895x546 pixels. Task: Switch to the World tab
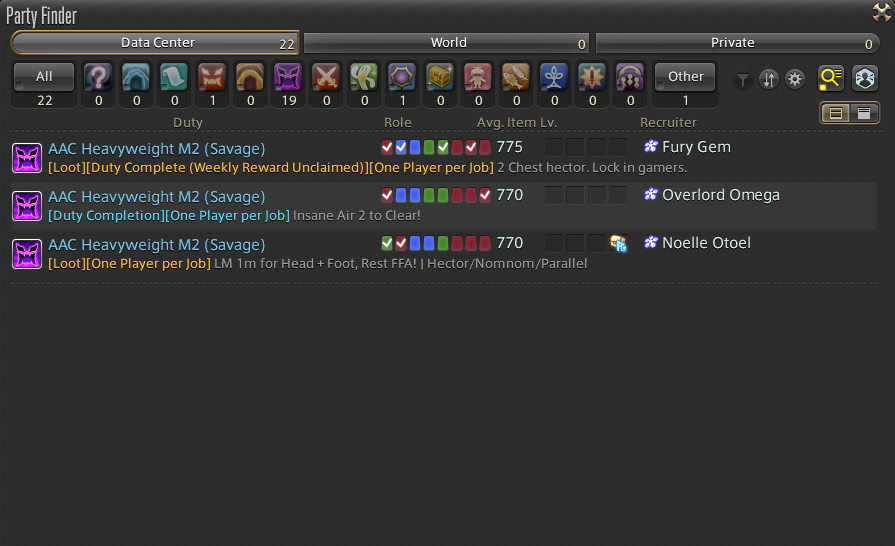[447, 43]
